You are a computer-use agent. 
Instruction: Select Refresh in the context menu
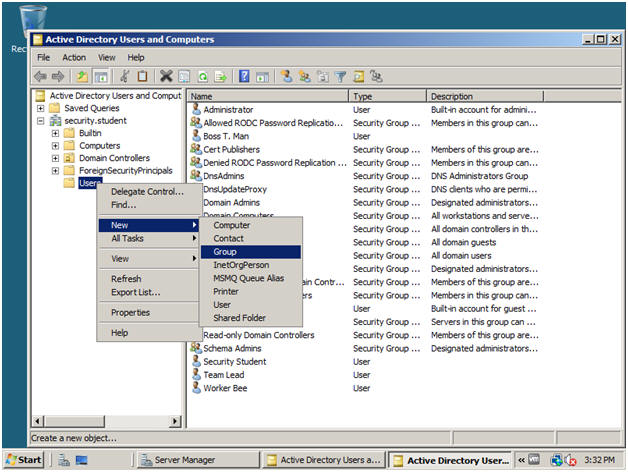click(149, 279)
